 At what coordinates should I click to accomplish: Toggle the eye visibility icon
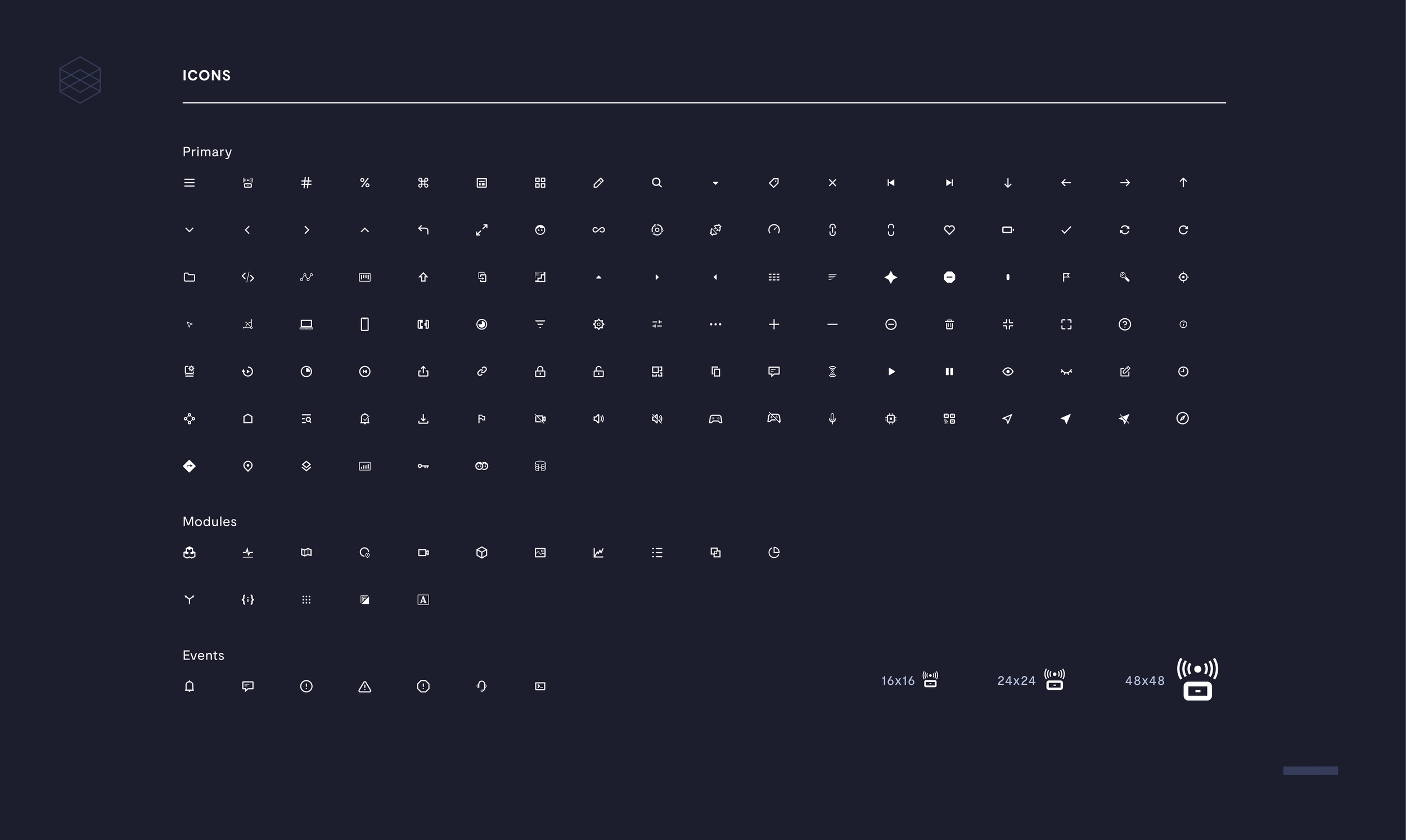(1007, 371)
